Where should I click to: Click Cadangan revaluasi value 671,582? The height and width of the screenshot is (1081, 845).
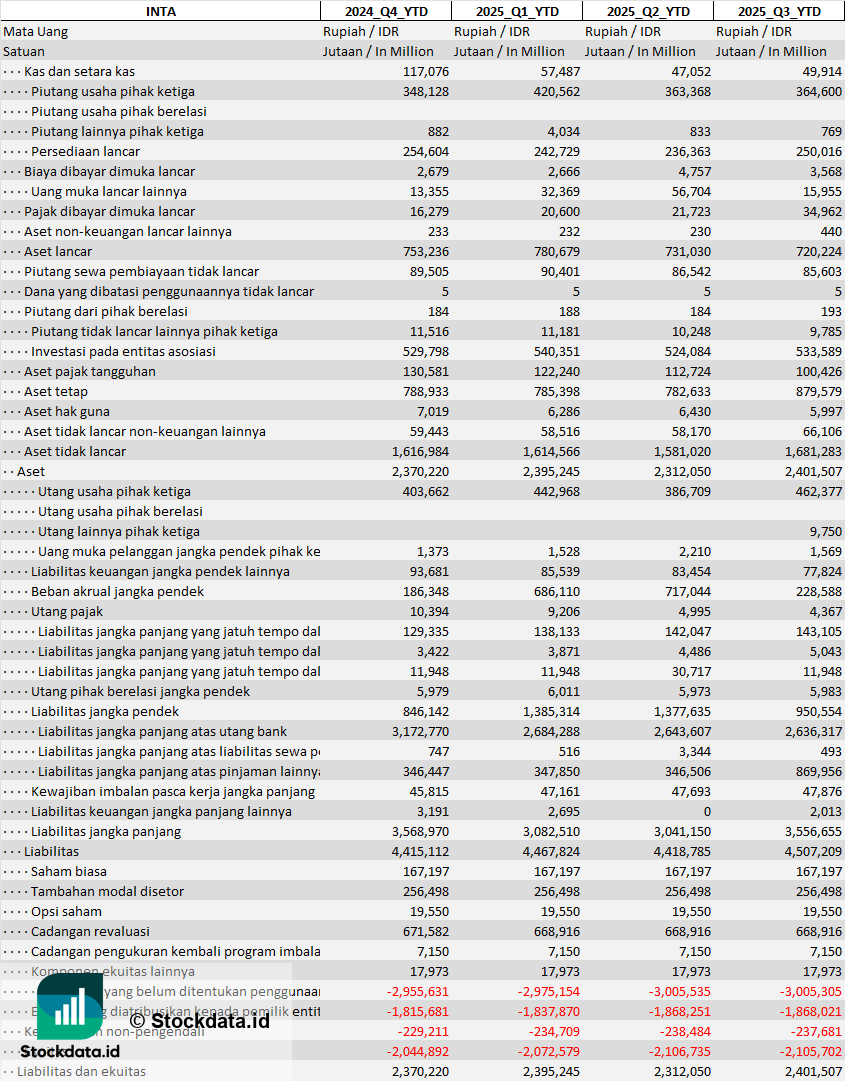[x=426, y=931]
